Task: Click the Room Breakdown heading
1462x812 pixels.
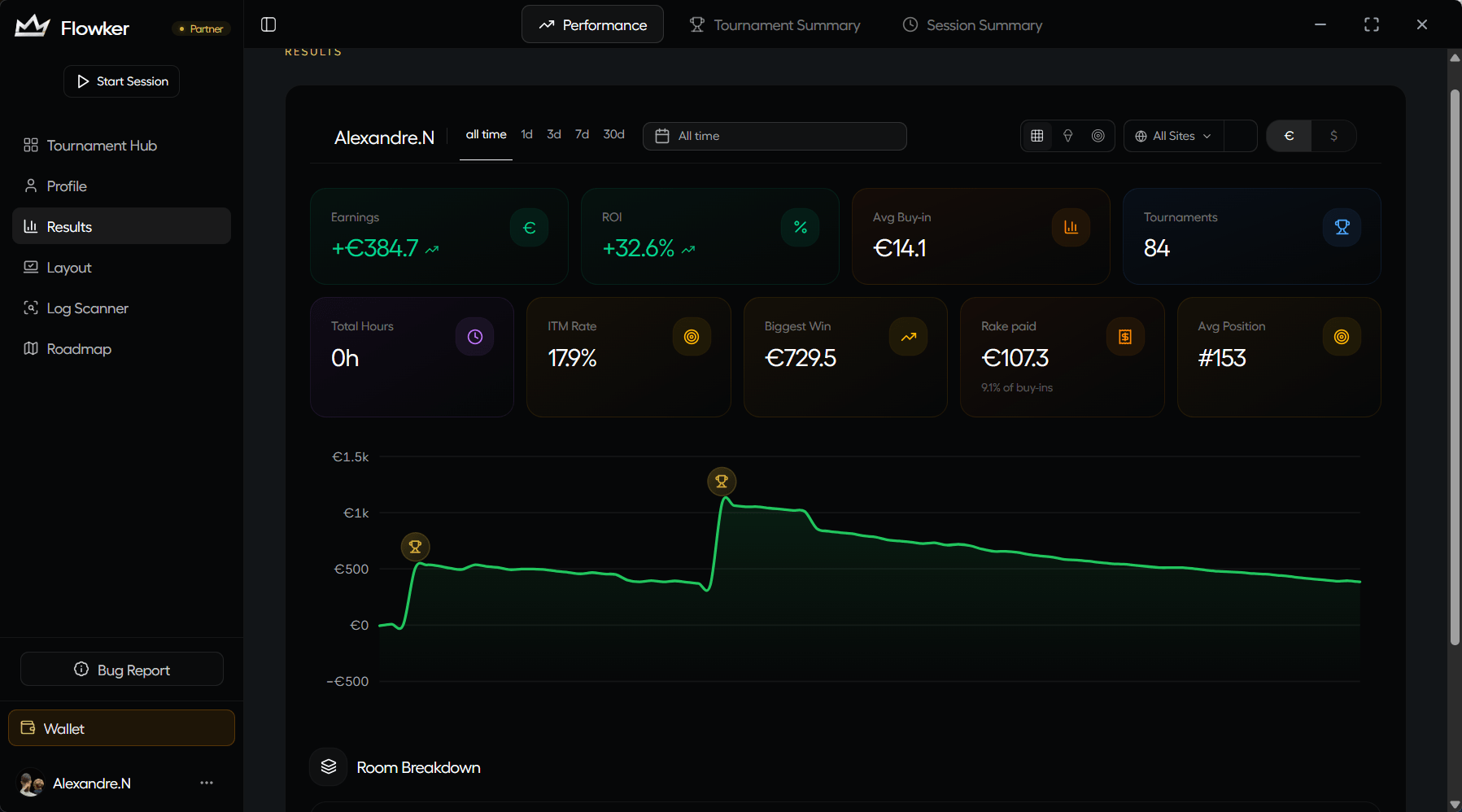Action: tap(418, 767)
